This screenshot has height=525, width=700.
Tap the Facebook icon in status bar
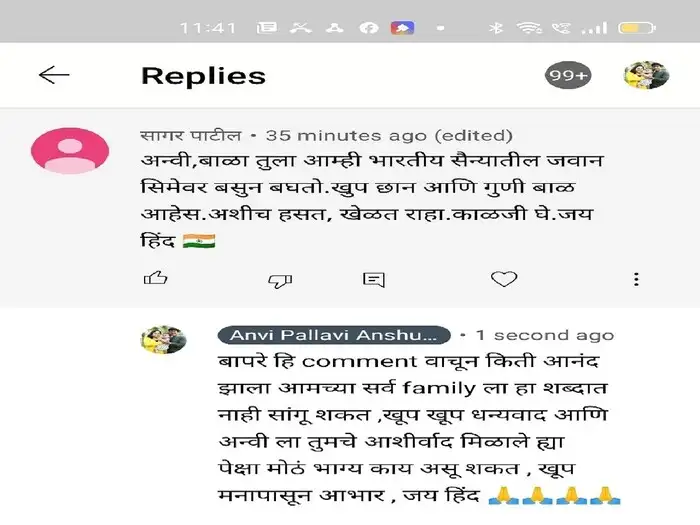click(369, 28)
